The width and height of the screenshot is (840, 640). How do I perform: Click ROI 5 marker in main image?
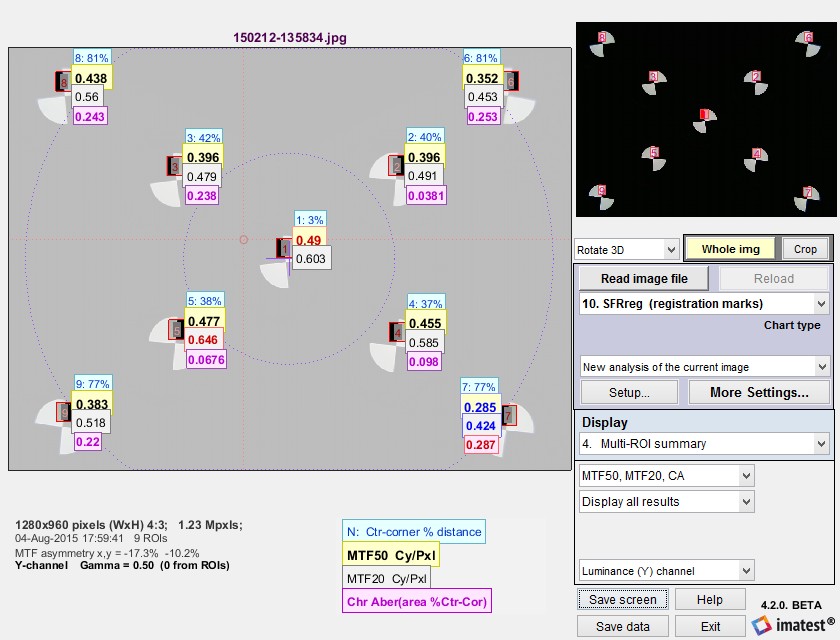[x=176, y=330]
